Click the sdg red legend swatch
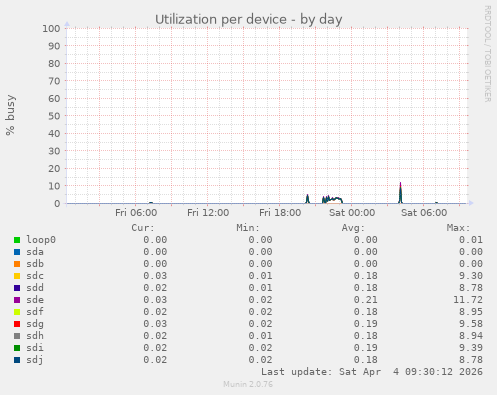 click(x=17, y=324)
